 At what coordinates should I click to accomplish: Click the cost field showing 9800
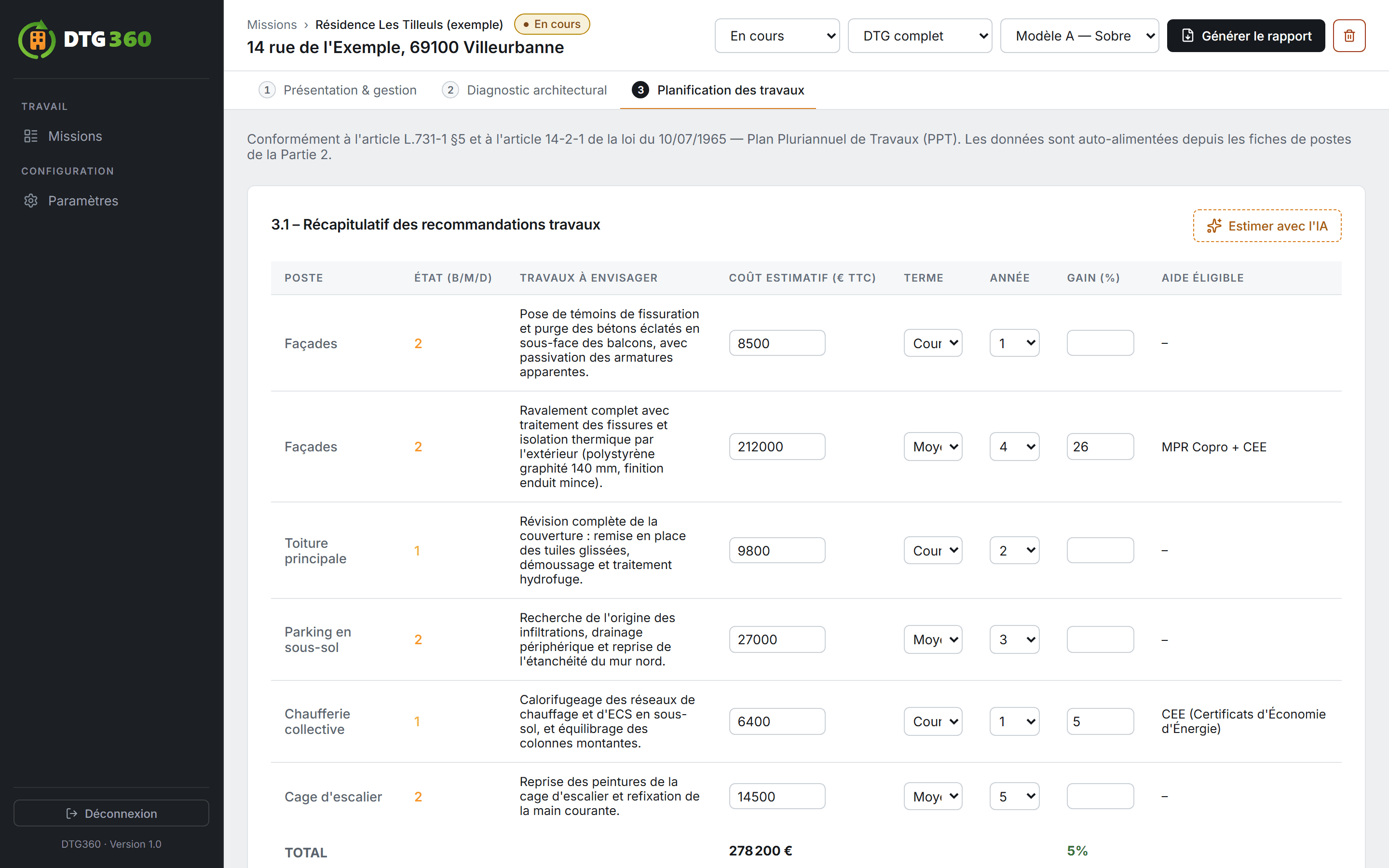point(777,550)
